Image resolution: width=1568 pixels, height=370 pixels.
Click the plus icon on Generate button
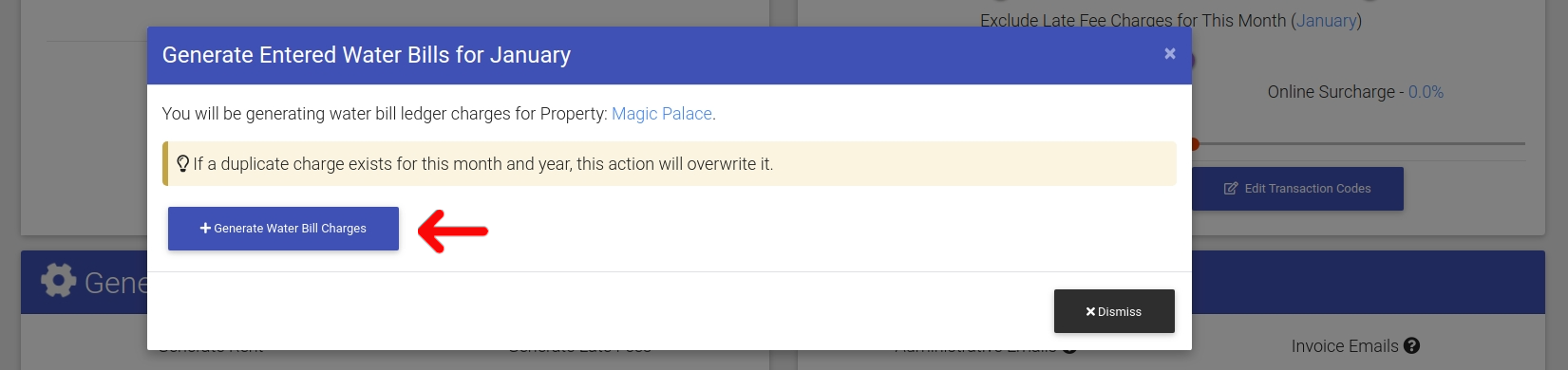(205, 229)
